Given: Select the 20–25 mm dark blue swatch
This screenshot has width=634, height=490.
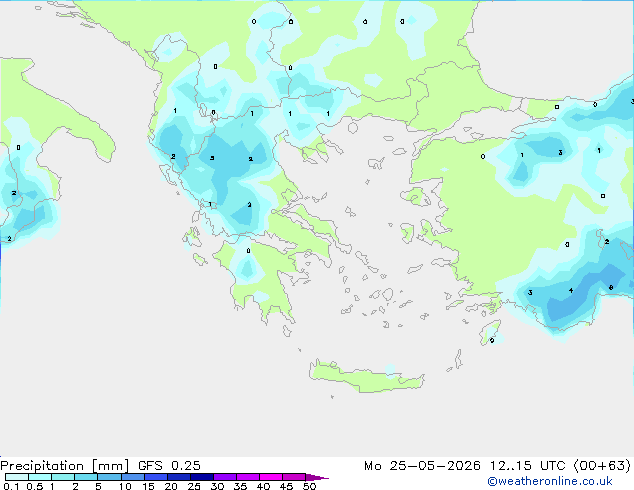Looking at the screenshot, I should click(179, 477).
